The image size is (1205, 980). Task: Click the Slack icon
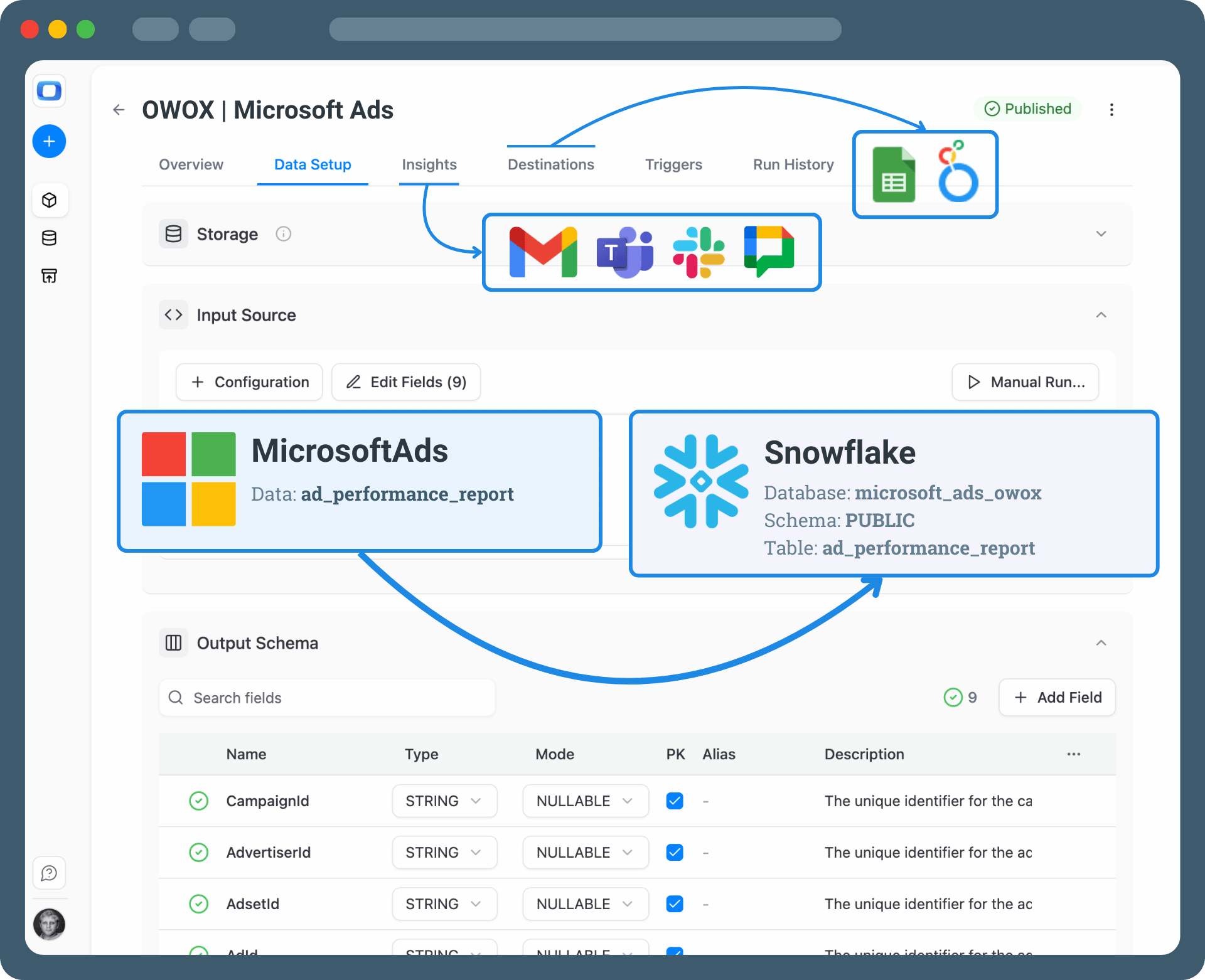point(698,252)
